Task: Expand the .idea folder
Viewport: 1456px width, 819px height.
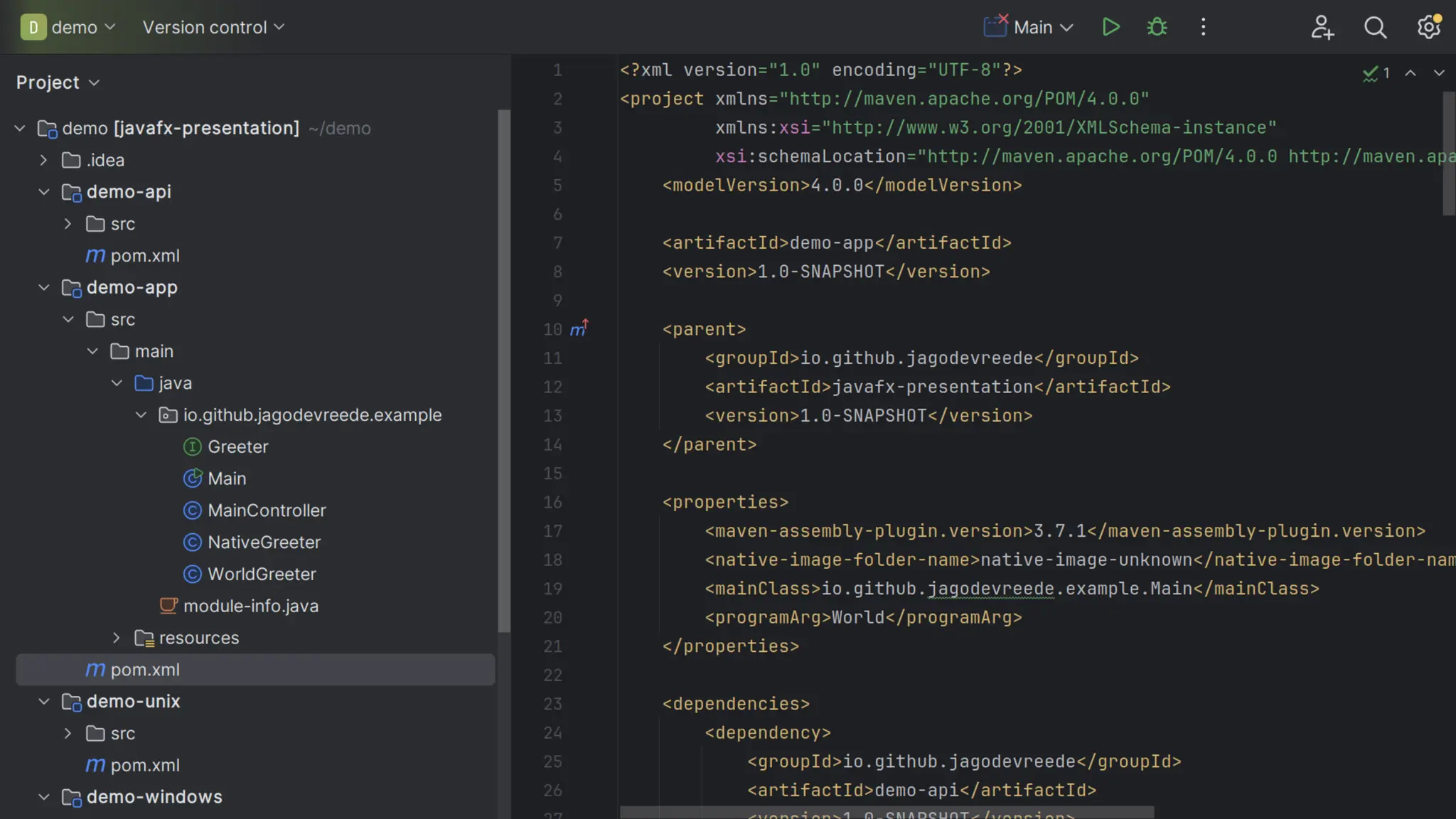Action: 43,160
